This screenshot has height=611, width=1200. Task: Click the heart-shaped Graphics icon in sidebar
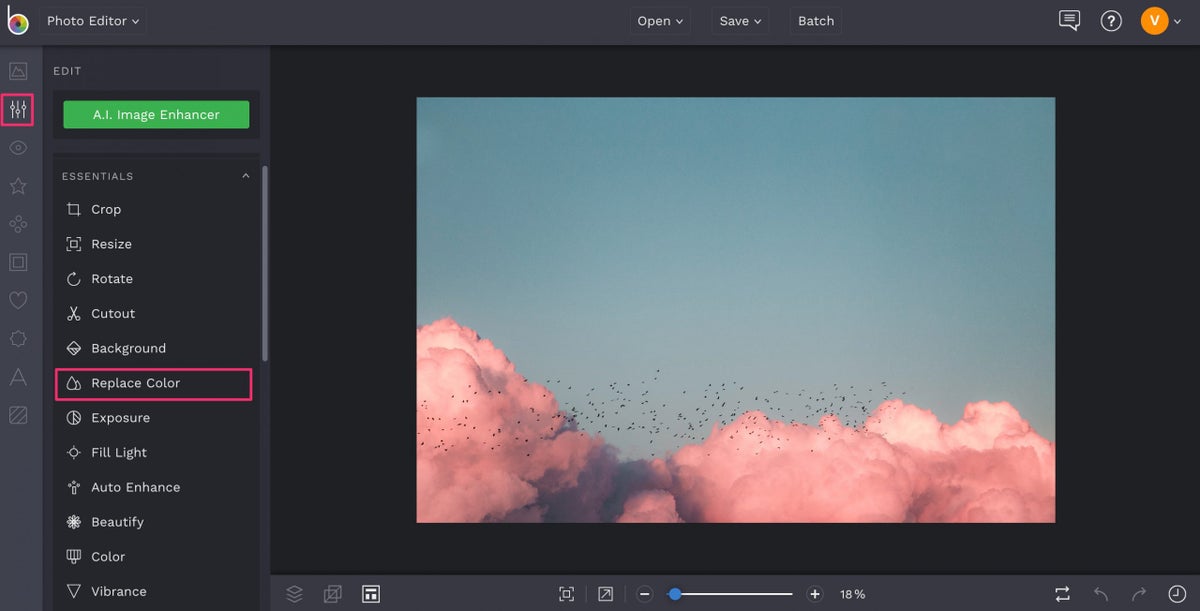point(17,300)
